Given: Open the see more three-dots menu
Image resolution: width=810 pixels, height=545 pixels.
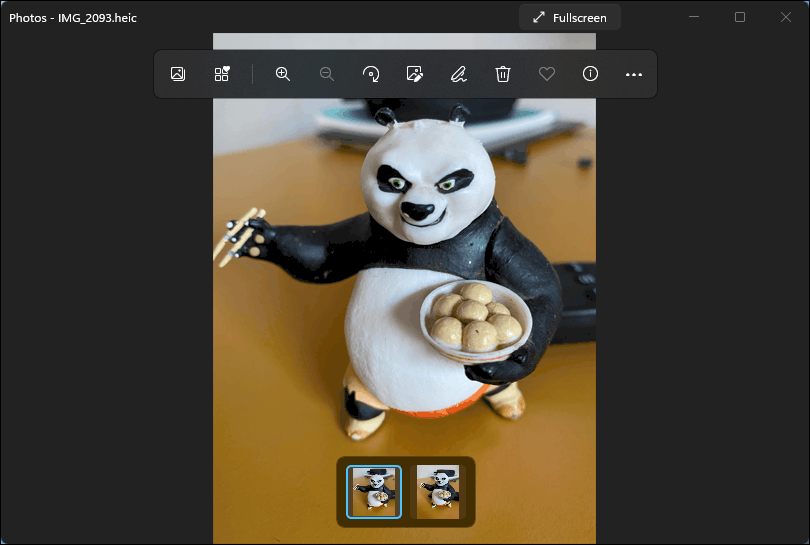Looking at the screenshot, I should (634, 74).
